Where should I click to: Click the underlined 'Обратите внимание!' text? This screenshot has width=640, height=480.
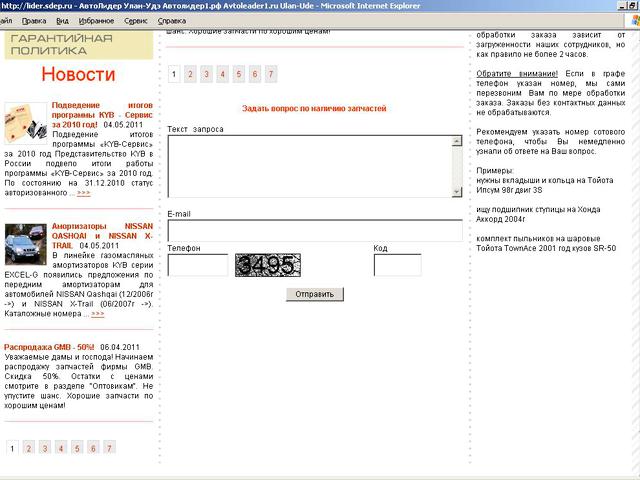click(x=517, y=73)
